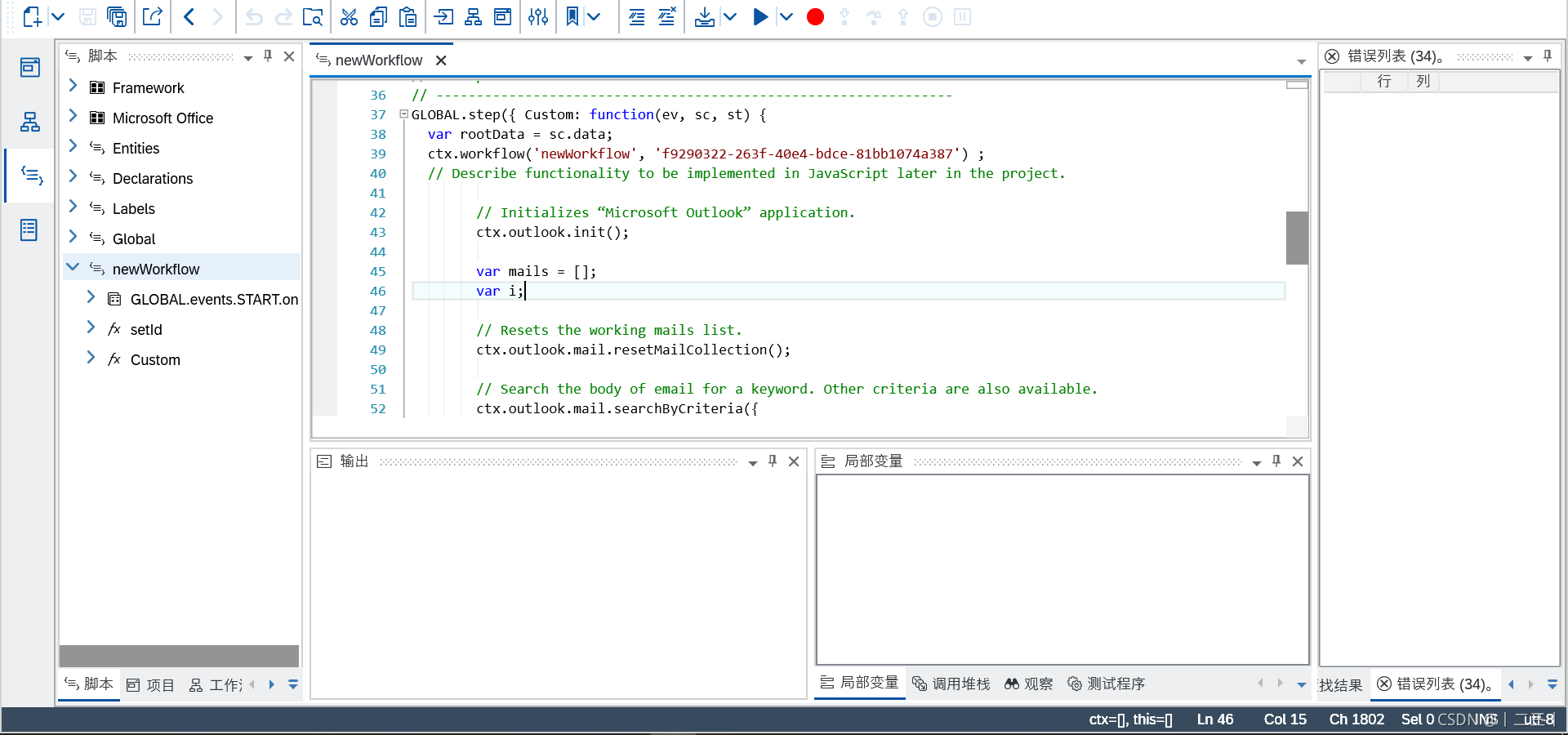
Task: Pin the 局部变量 panel
Action: click(1276, 461)
